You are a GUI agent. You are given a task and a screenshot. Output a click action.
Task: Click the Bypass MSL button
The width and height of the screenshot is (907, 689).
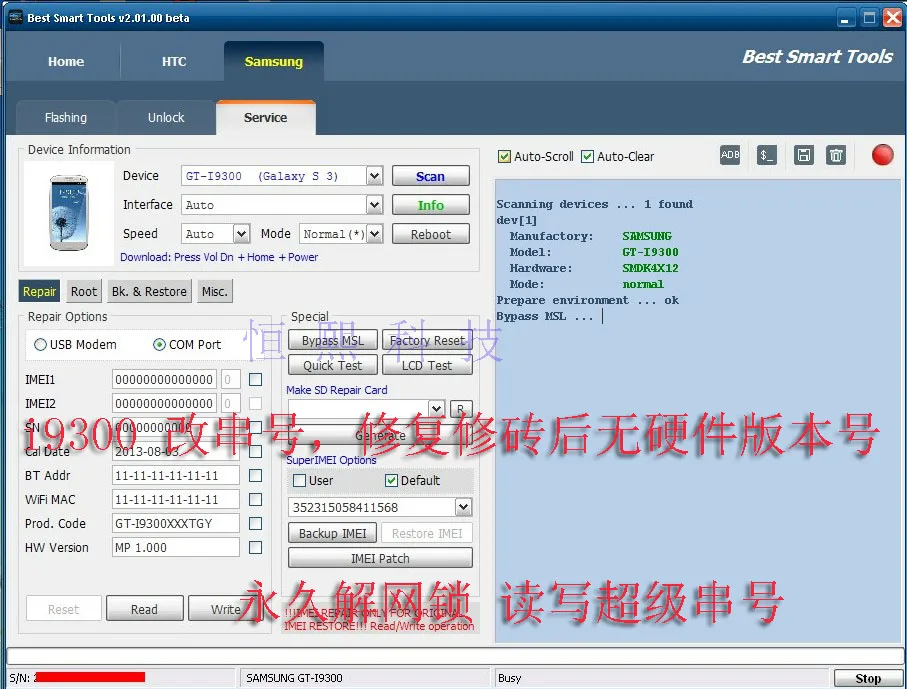[333, 341]
